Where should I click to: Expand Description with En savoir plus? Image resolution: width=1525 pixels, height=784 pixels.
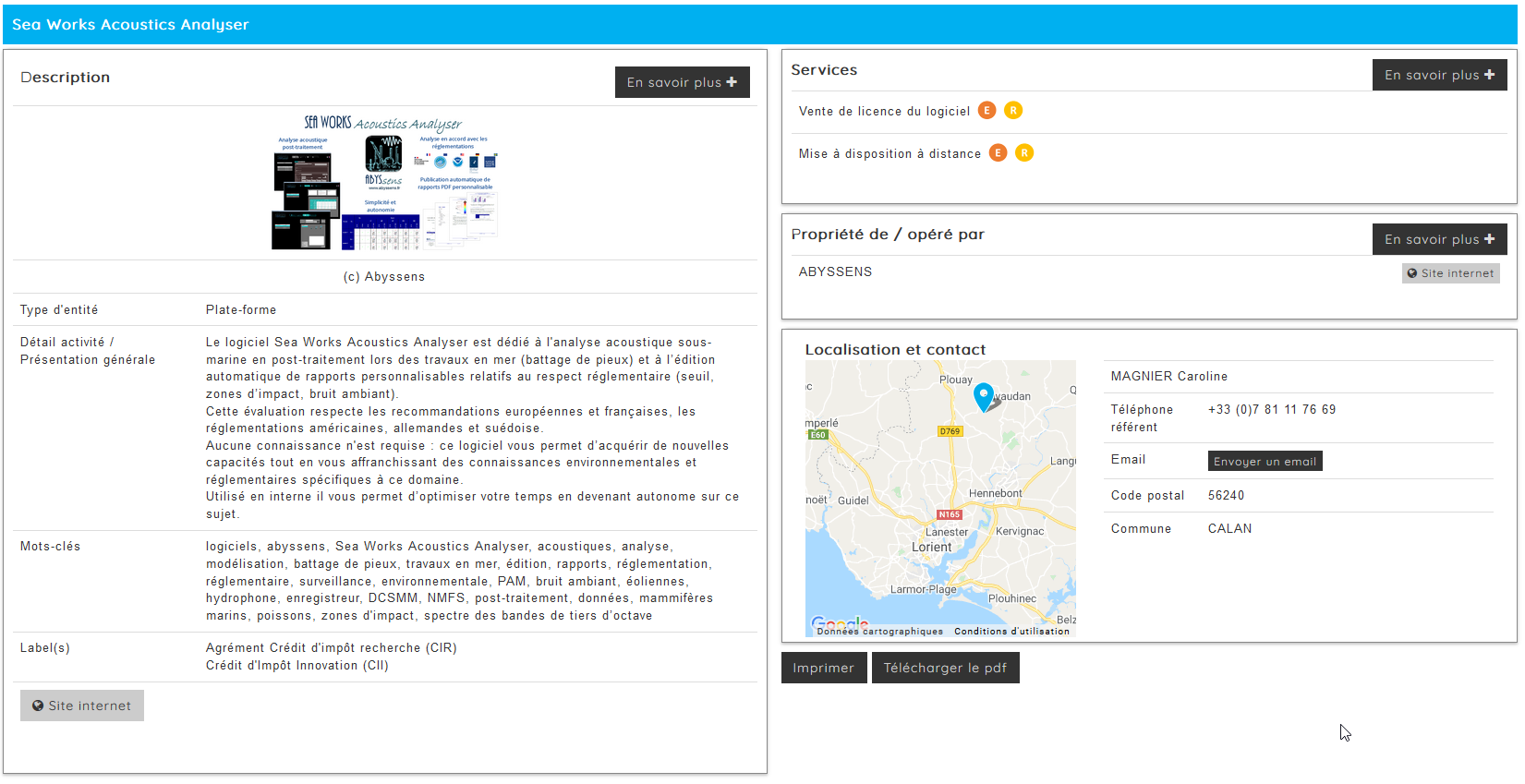coord(682,82)
